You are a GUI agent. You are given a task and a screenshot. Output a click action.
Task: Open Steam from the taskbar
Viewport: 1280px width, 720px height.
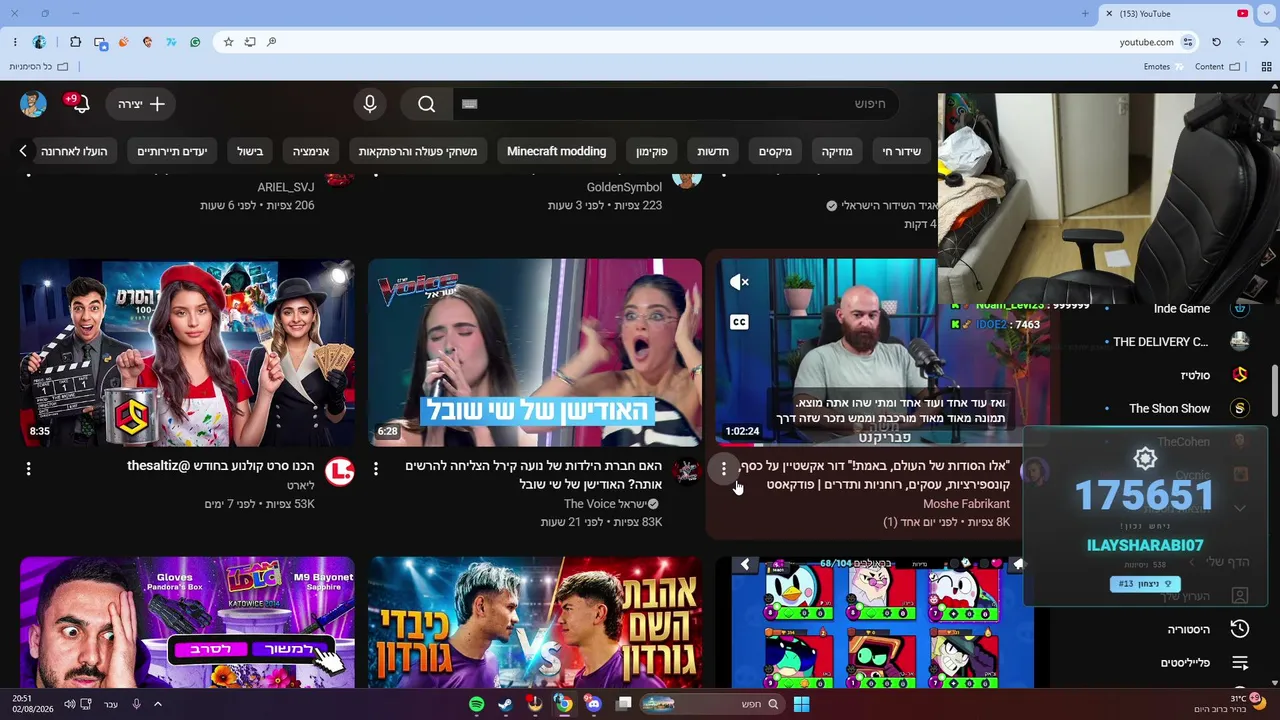pyautogui.click(x=506, y=704)
